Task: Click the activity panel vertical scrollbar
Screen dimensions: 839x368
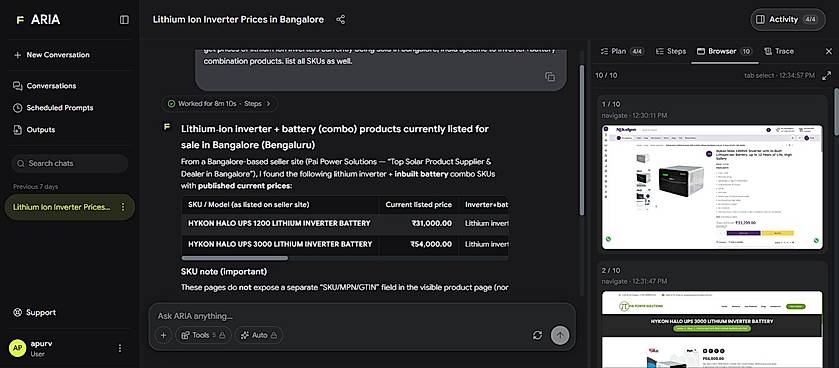Action: 836,111
